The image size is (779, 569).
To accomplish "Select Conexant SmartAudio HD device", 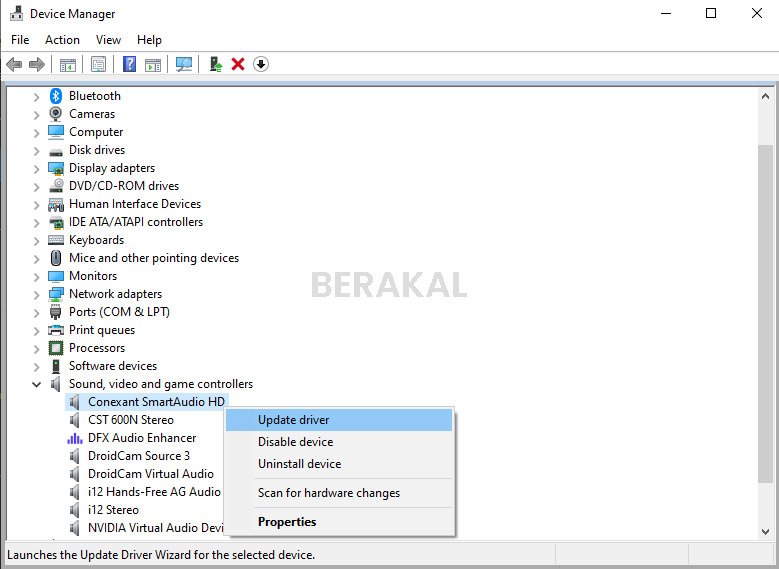I will click(156, 402).
